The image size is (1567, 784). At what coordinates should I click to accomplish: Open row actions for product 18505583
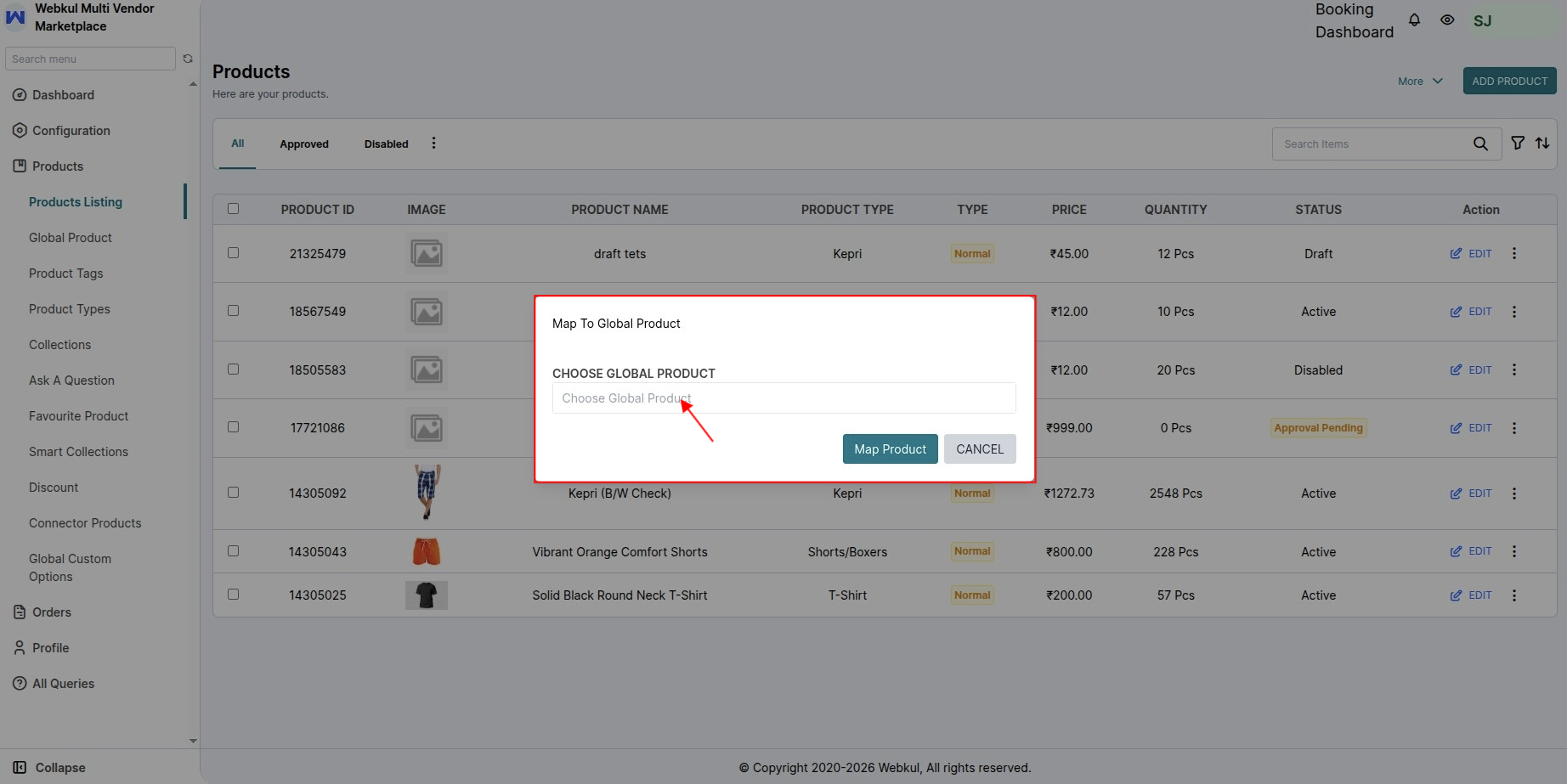(x=1513, y=369)
